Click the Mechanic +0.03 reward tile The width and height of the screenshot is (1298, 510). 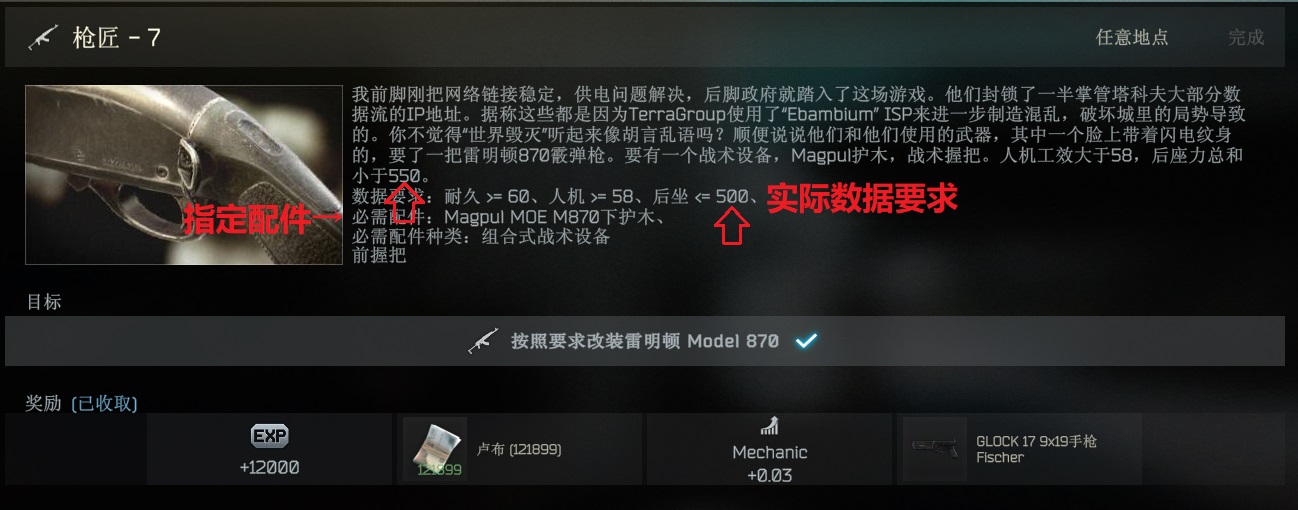pos(769,449)
